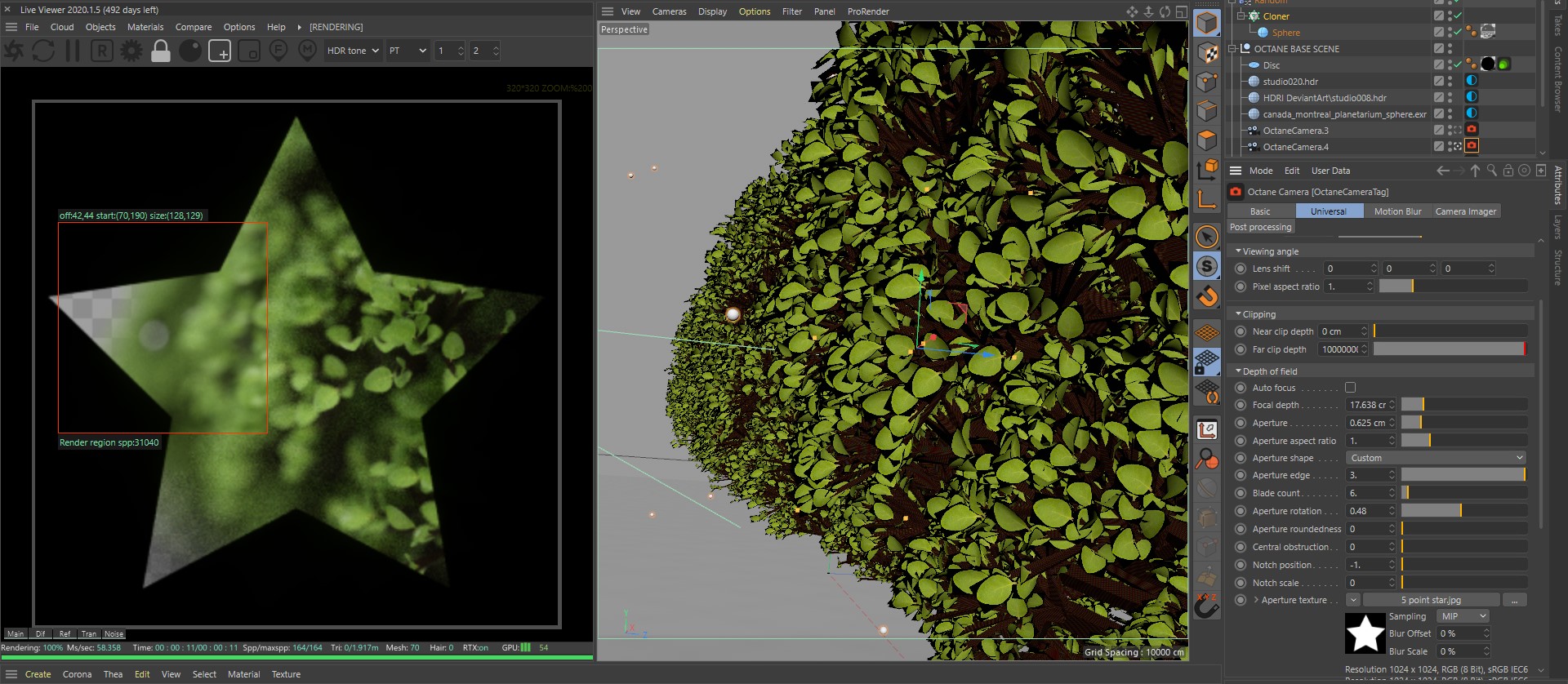Image resolution: width=1568 pixels, height=684 pixels.
Task: Click the Post processing tab button
Action: (1260, 228)
